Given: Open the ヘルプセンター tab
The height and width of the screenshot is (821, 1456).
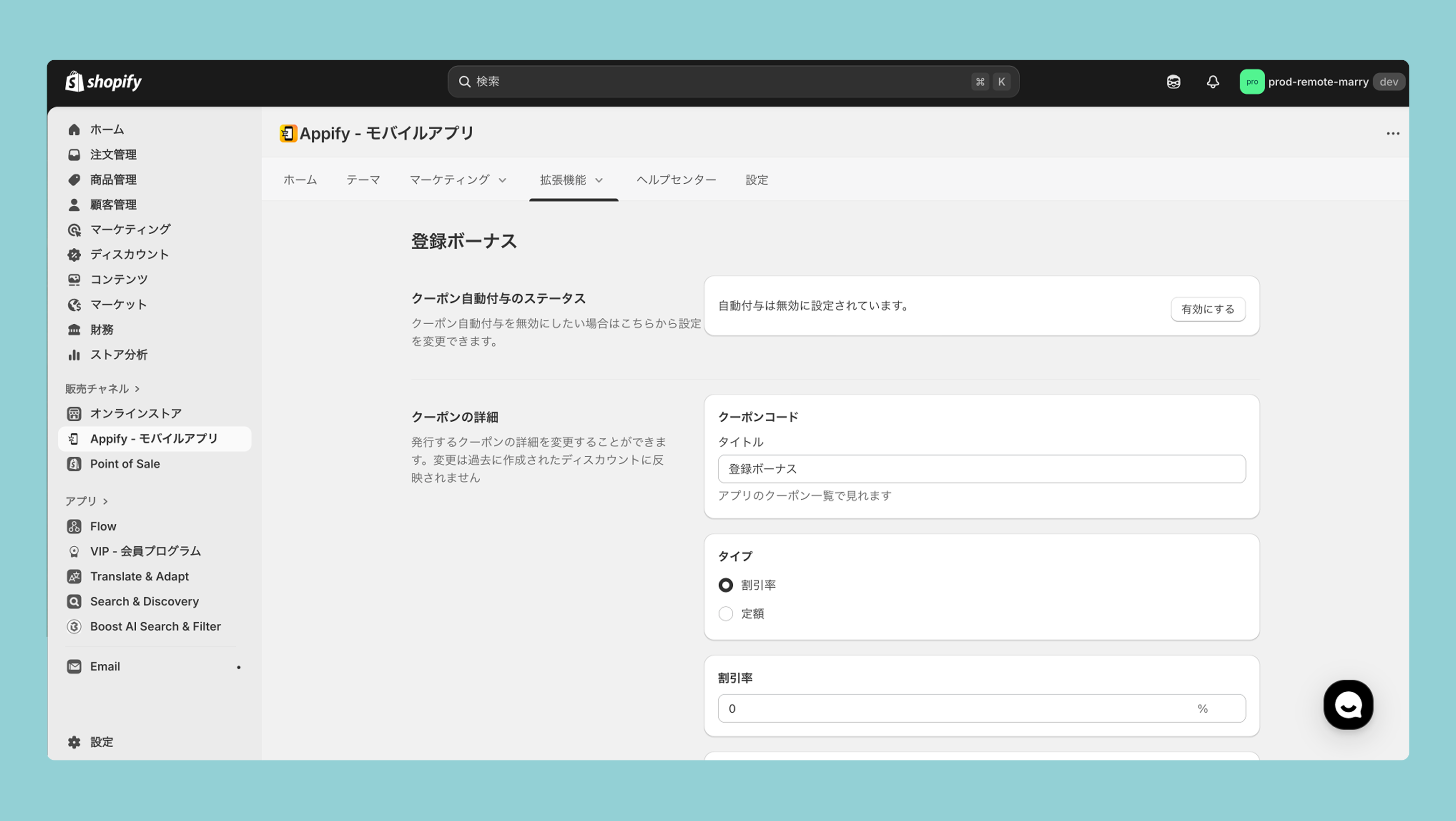Looking at the screenshot, I should pos(676,180).
